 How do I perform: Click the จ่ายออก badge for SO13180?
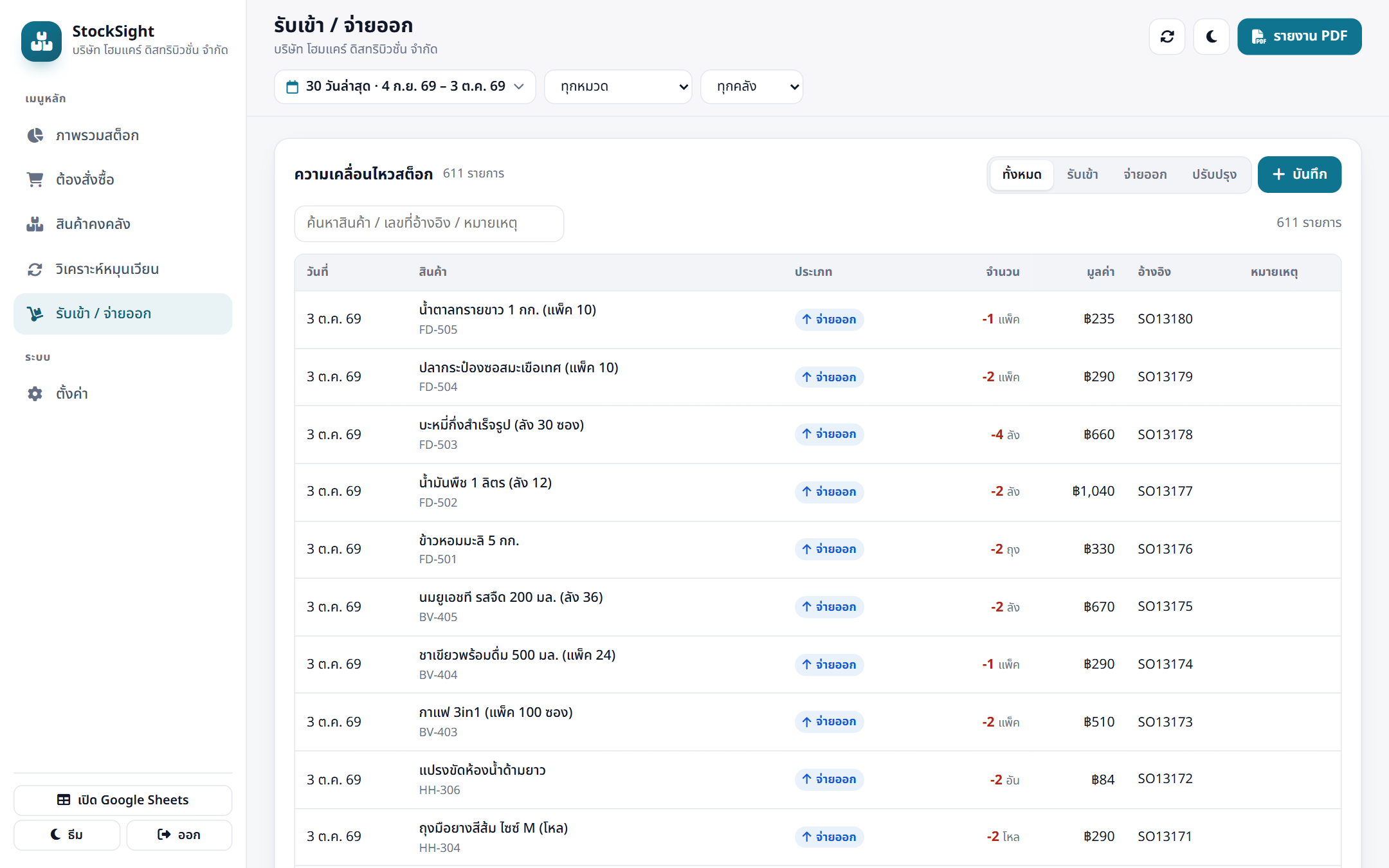pos(829,320)
